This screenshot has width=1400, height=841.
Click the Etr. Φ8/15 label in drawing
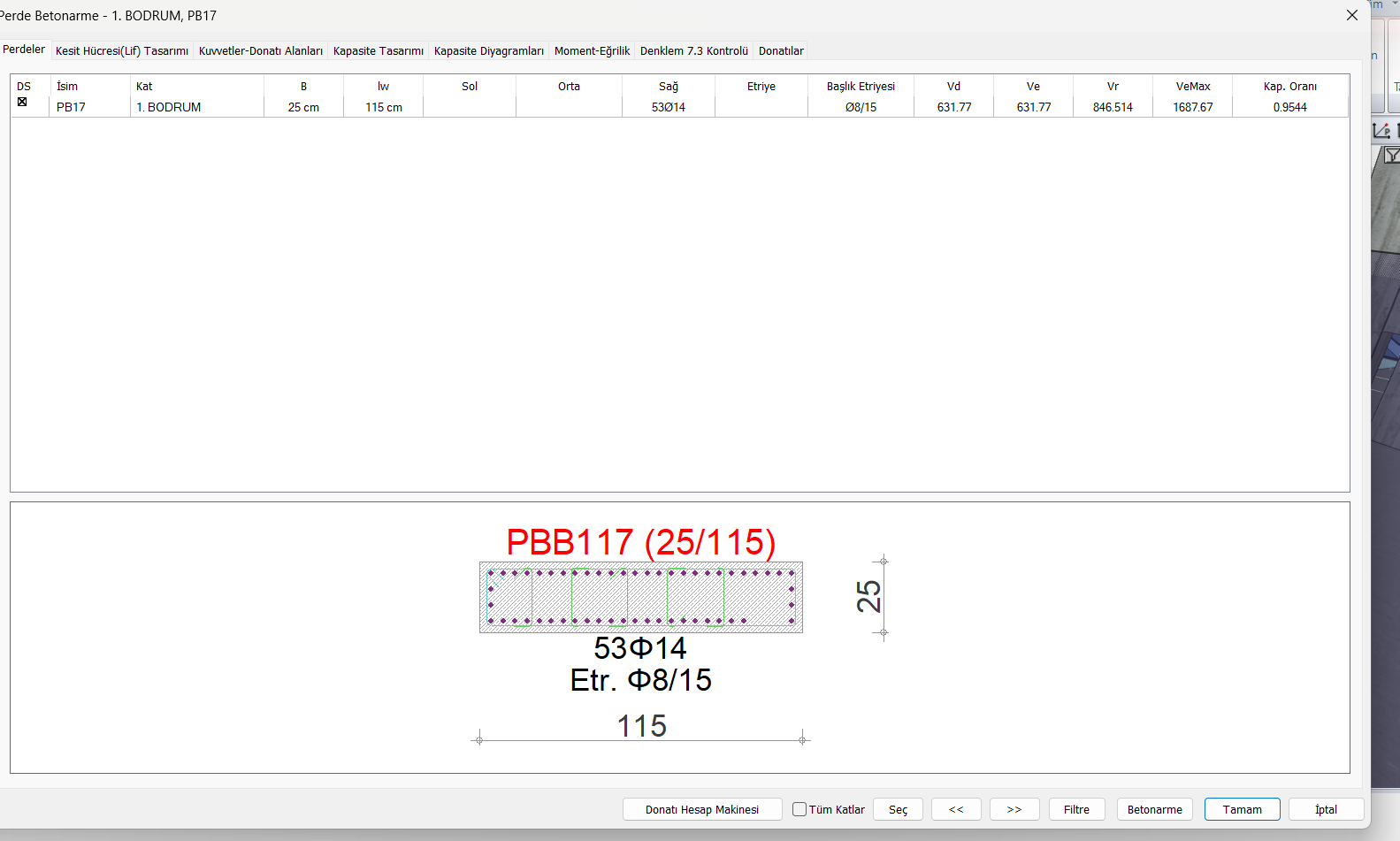coord(641,680)
